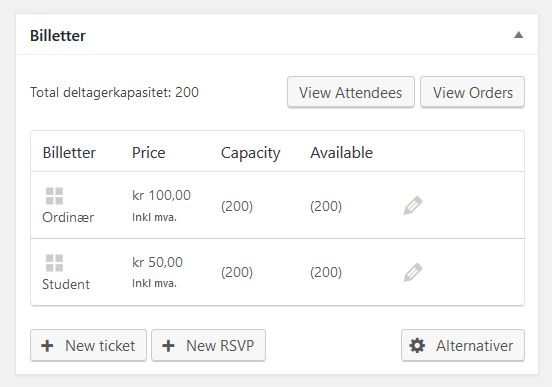This screenshot has height=387, width=552.
Task: Open the View Attendees page
Action: point(351,92)
